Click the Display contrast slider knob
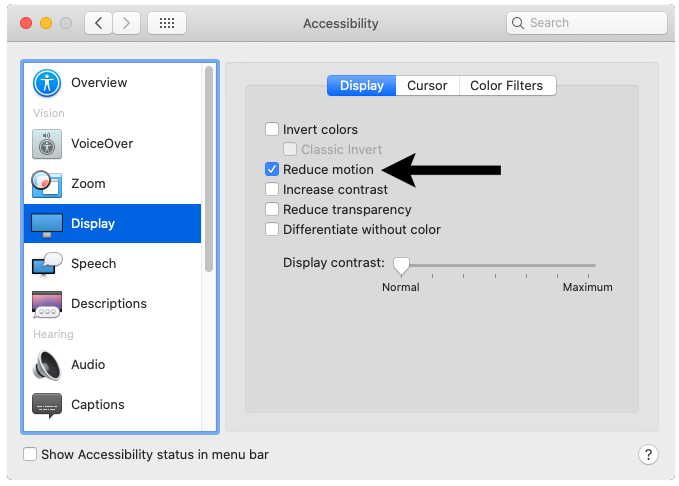 (401, 265)
